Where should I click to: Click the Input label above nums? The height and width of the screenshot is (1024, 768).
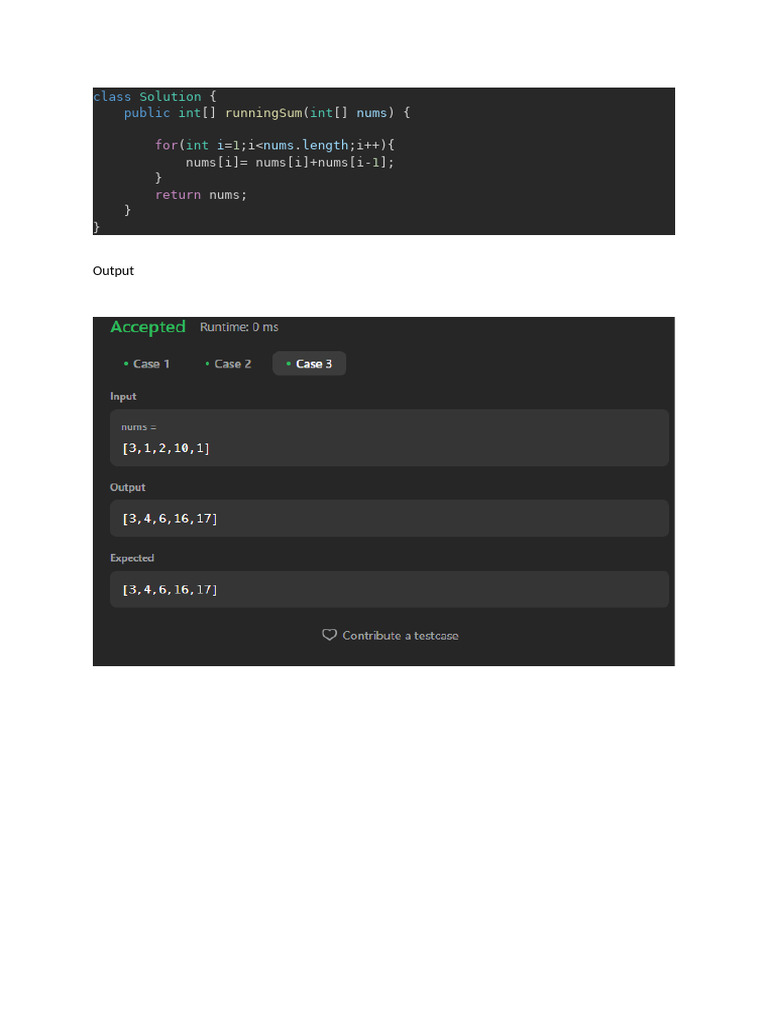(123, 397)
